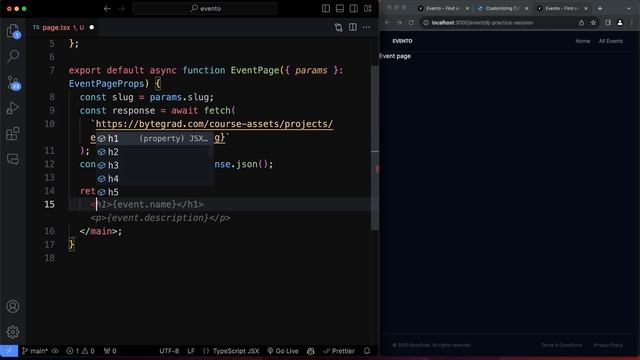Select h3 in the autocomplete list
Viewport: 640px width, 360px height.
(x=155, y=165)
